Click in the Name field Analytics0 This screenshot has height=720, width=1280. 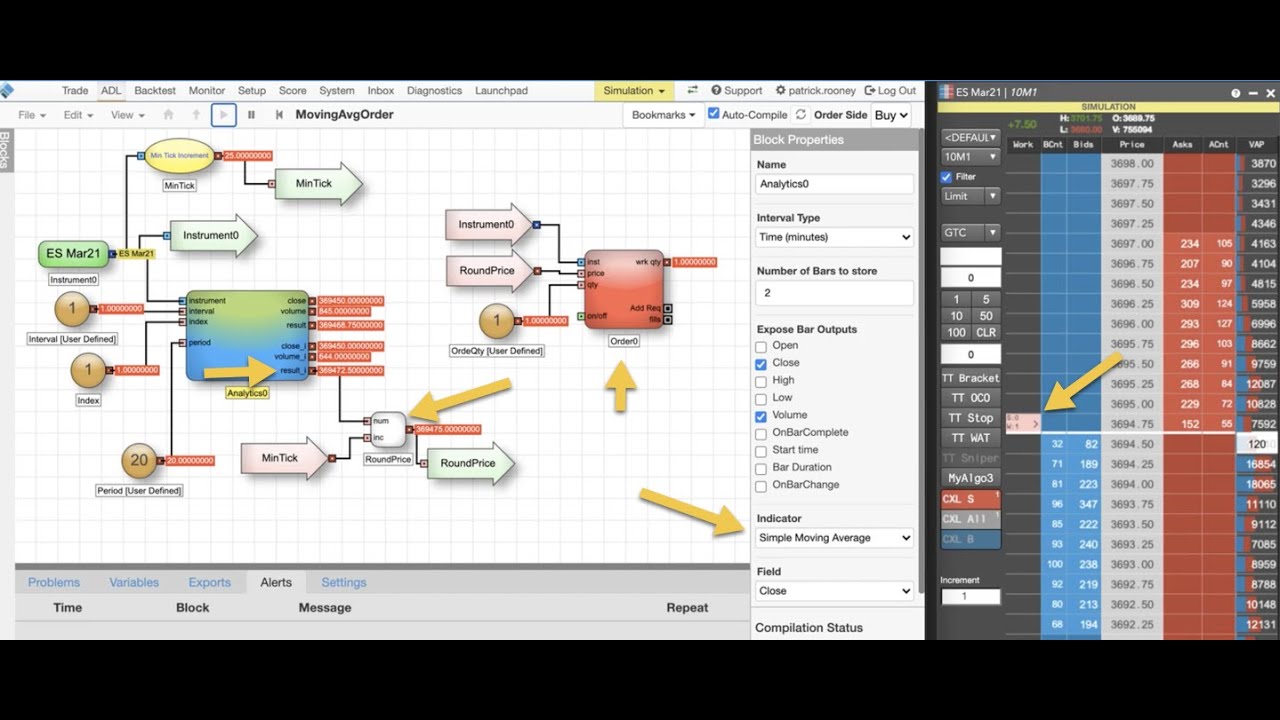point(835,184)
